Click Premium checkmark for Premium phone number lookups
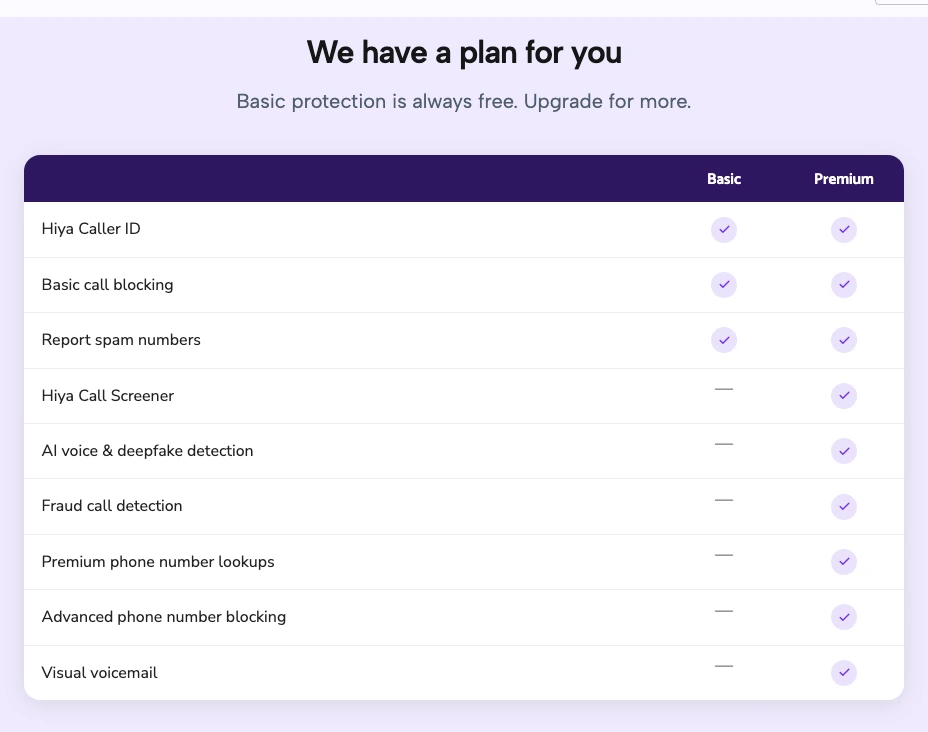 tap(844, 562)
